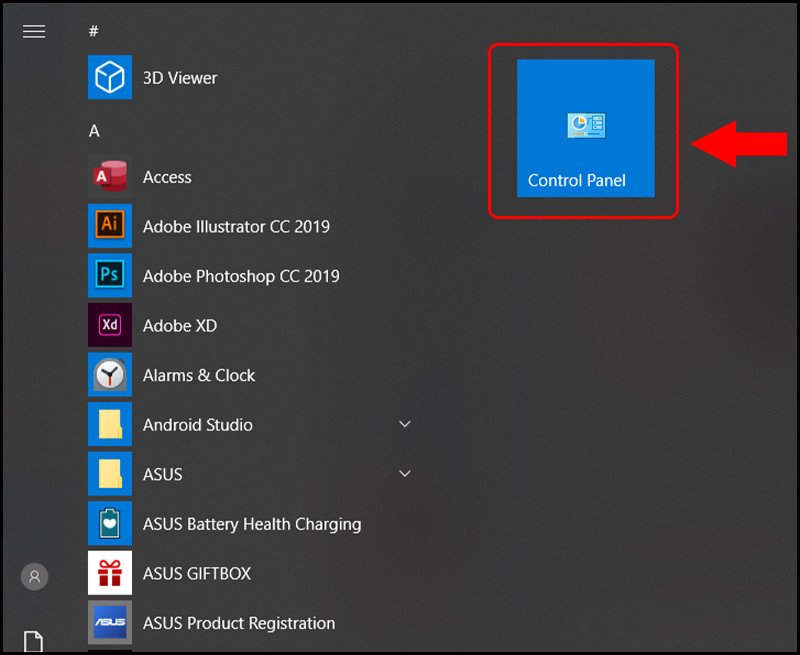
Task: Launch Adobe Photoshop CC 2019
Action: (240, 276)
